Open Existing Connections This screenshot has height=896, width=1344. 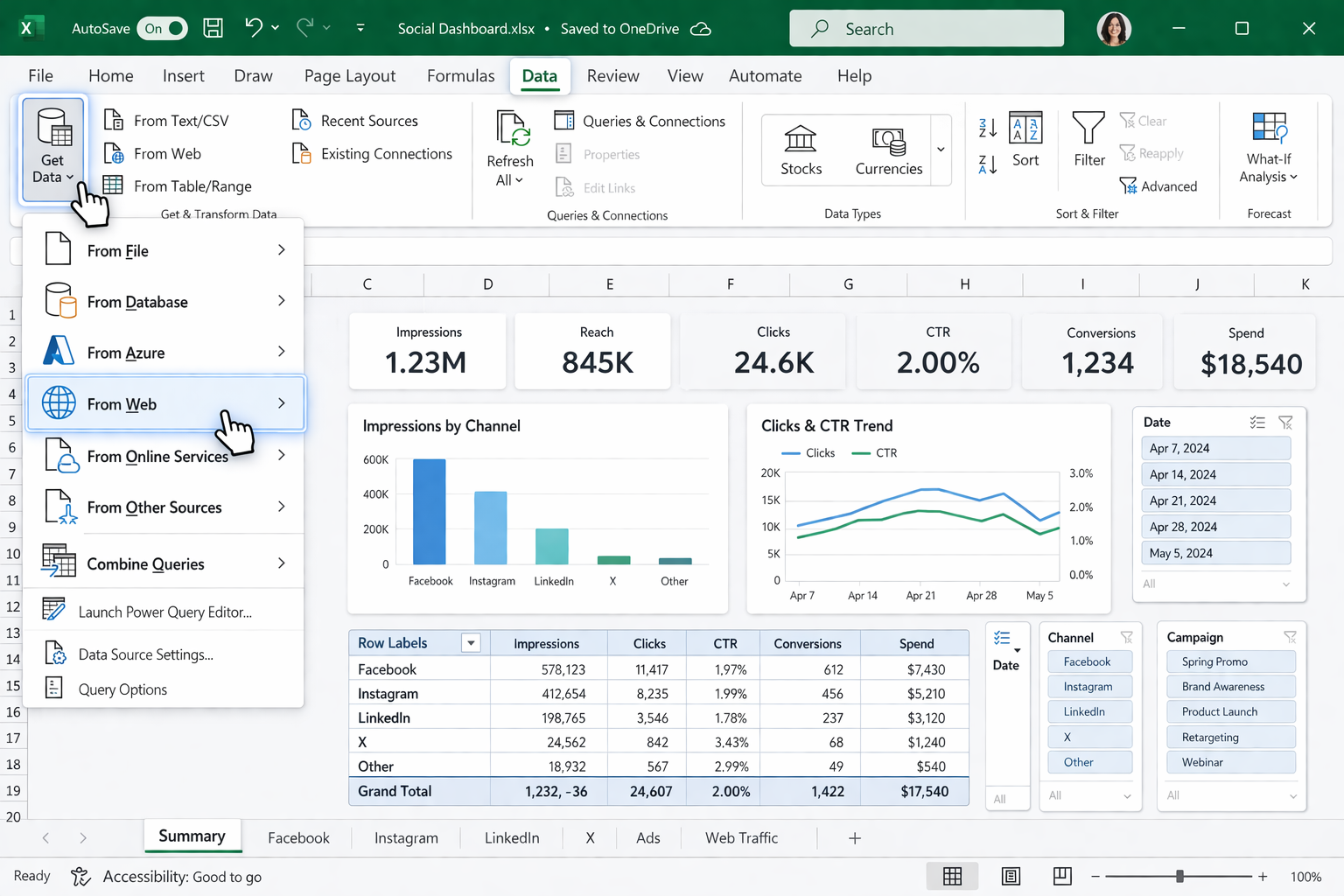click(372, 153)
